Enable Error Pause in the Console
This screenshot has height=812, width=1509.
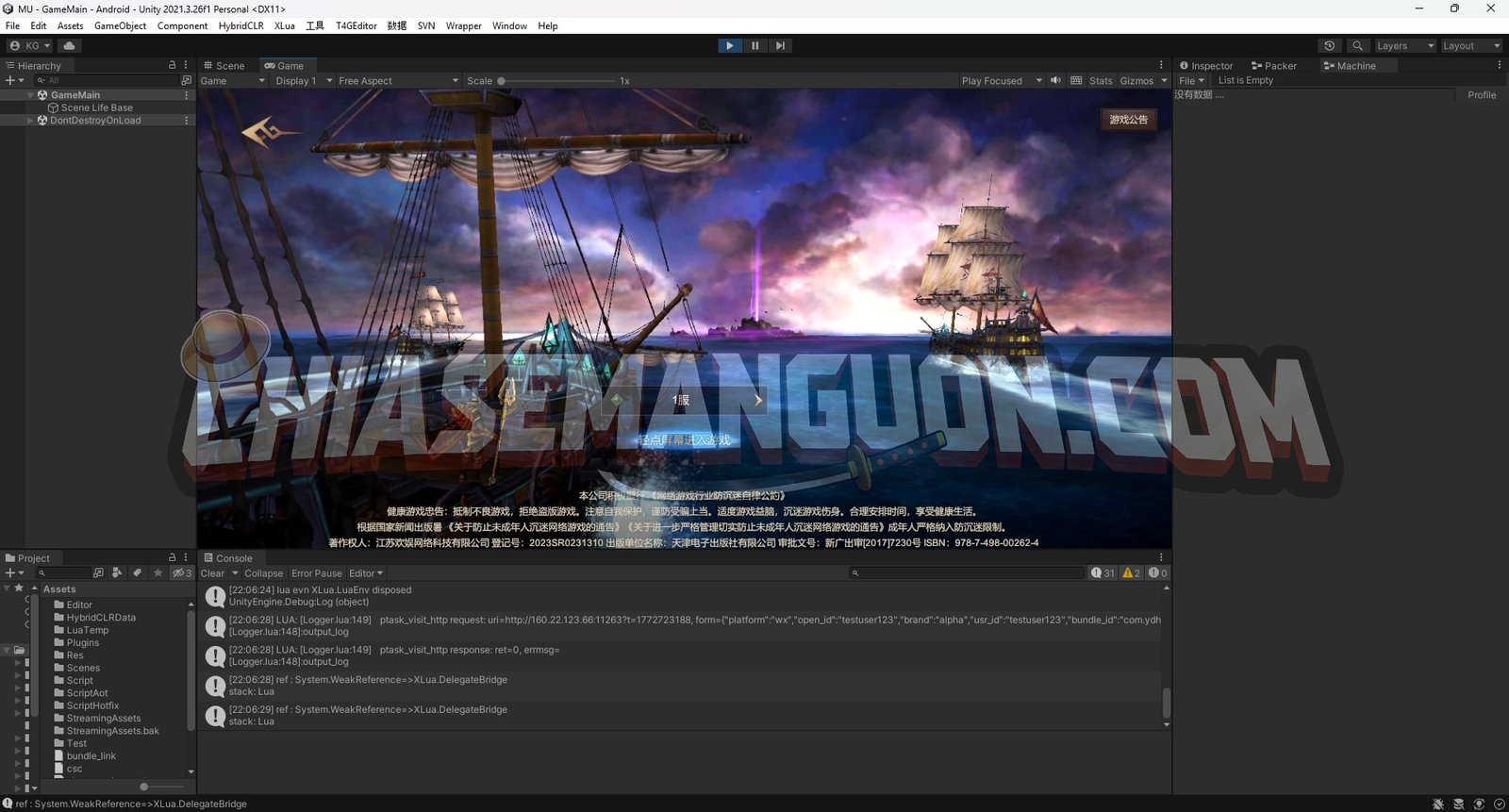(316, 573)
